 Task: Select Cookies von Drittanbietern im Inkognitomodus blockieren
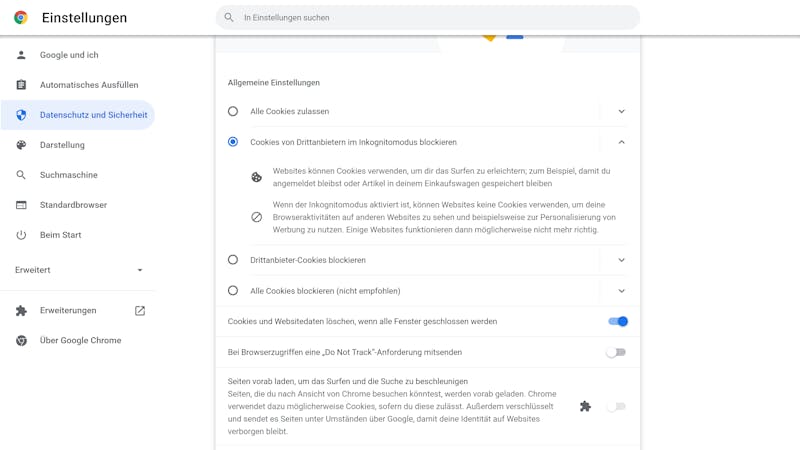[x=233, y=142]
